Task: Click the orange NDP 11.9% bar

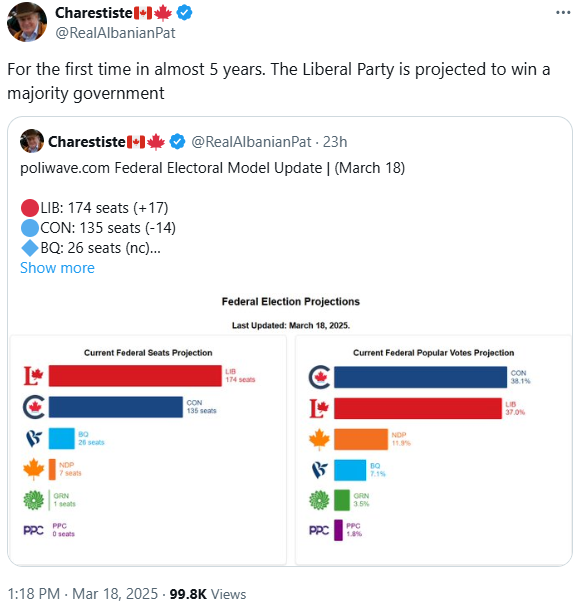Action: 361,439
